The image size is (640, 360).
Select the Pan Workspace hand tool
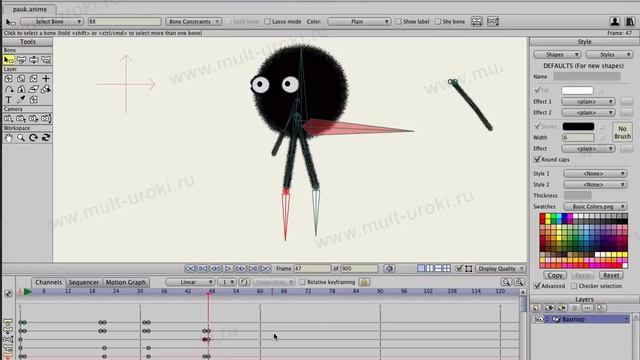[9, 138]
